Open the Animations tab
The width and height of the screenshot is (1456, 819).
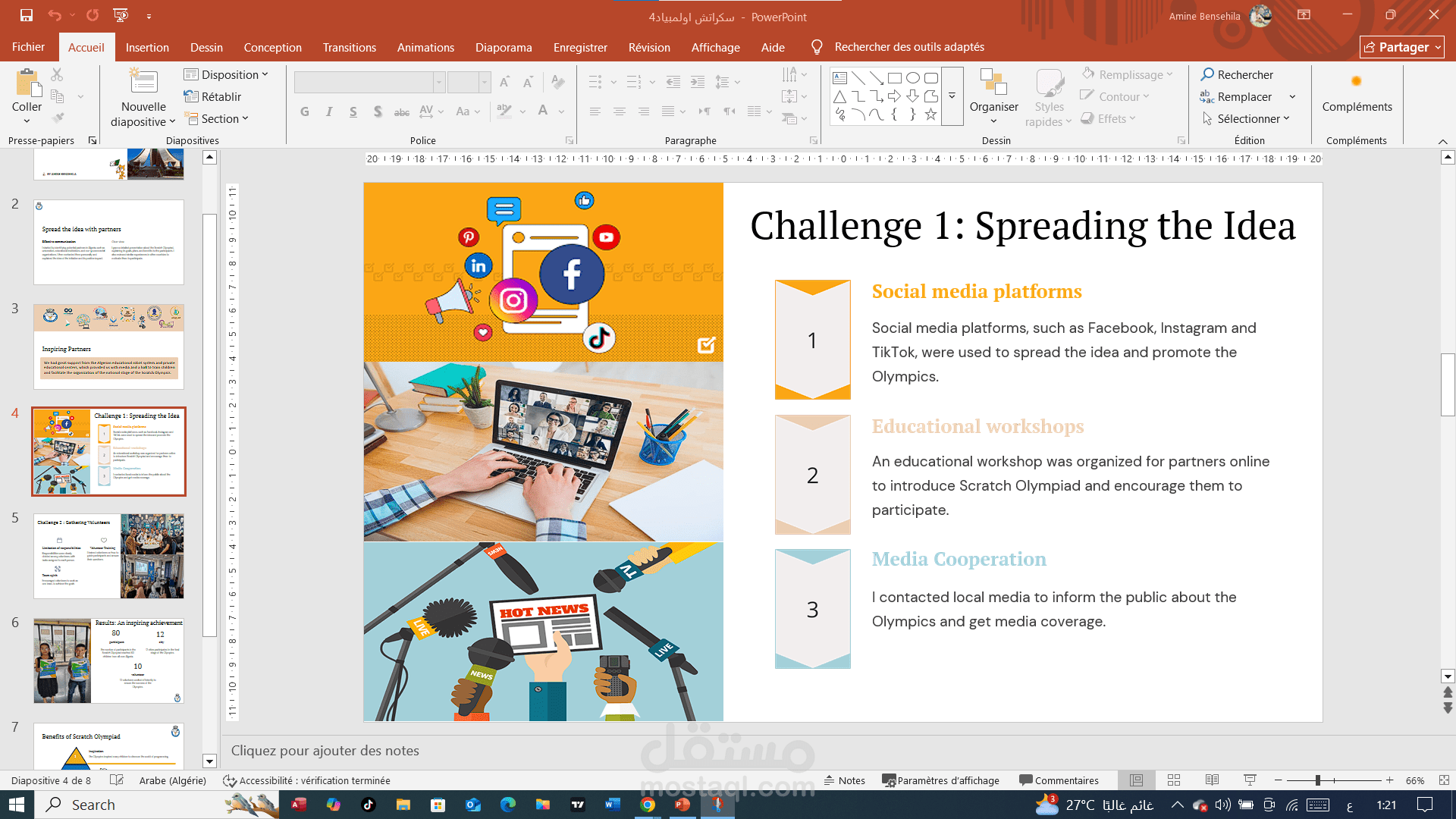click(x=426, y=47)
